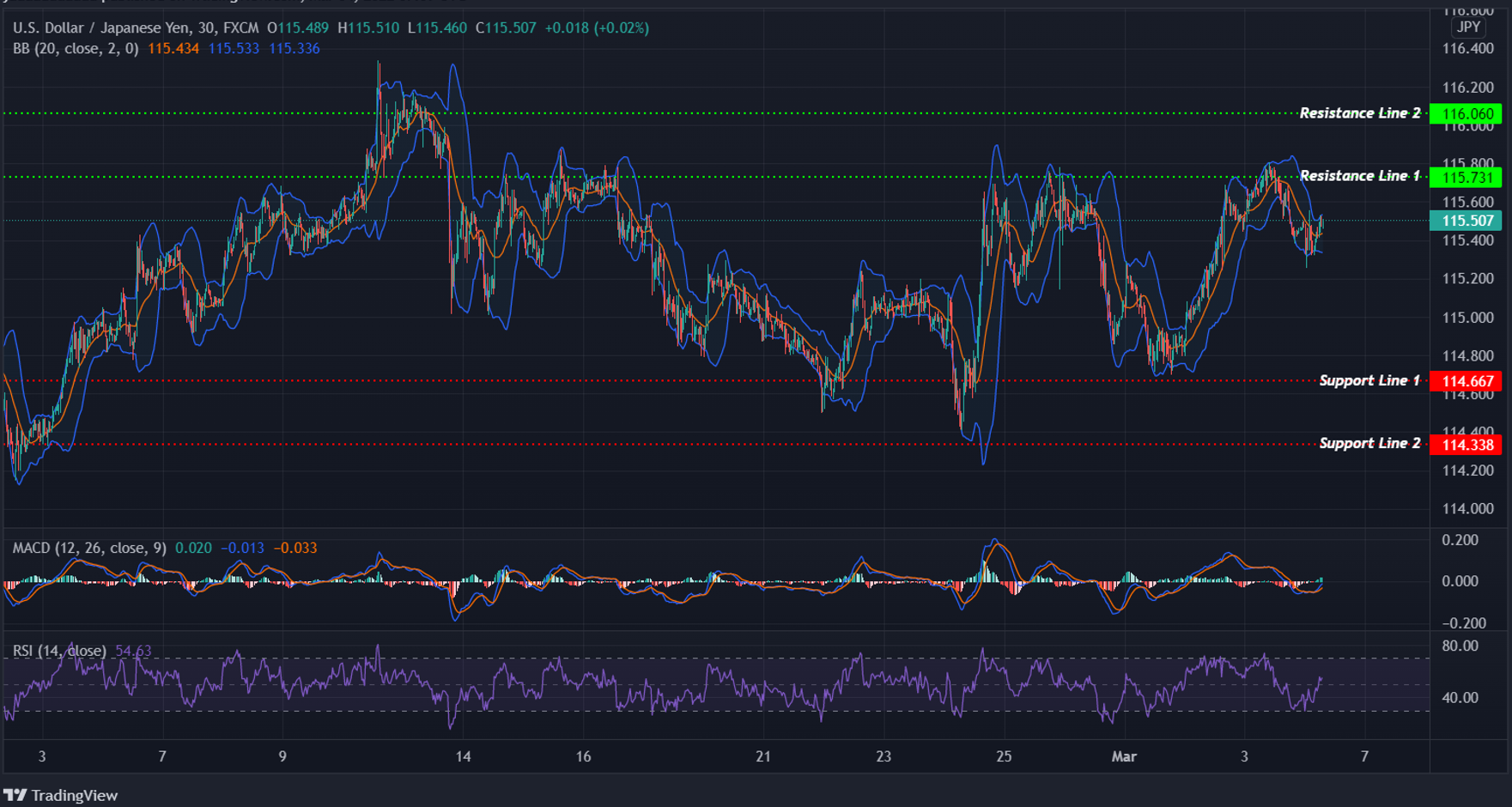Click the RSI reading 54.63
This screenshot has width=1512, height=807.
click(134, 651)
